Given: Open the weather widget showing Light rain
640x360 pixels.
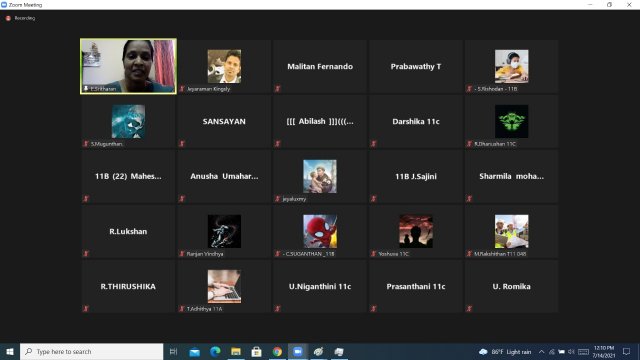Looking at the screenshot, I should tap(505, 352).
